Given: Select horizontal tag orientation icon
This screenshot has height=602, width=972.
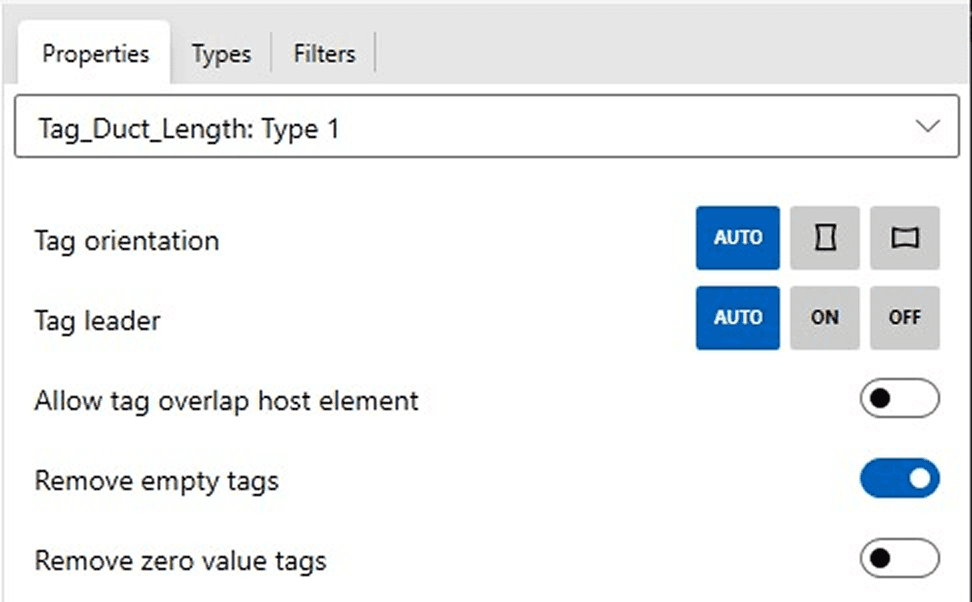Looking at the screenshot, I should (x=904, y=238).
